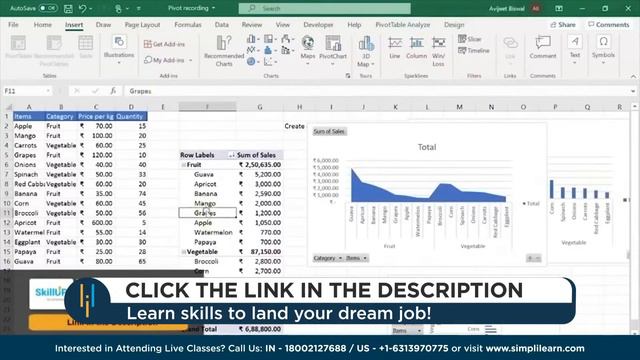This screenshot has width=640, height=360.
Task: Open the Category field button on chart
Action: tap(328, 258)
